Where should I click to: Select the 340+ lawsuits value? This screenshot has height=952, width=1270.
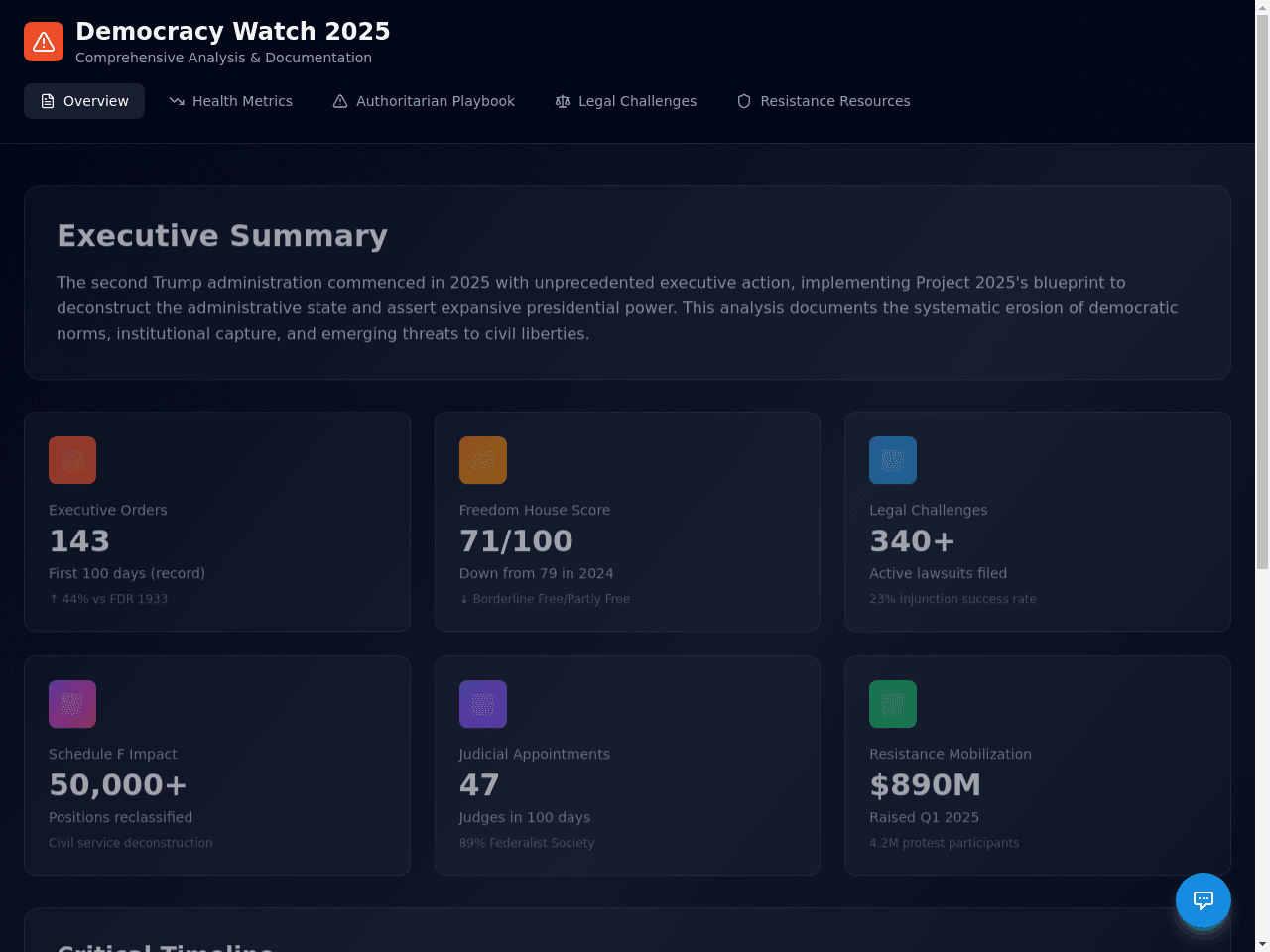pyautogui.click(x=912, y=541)
